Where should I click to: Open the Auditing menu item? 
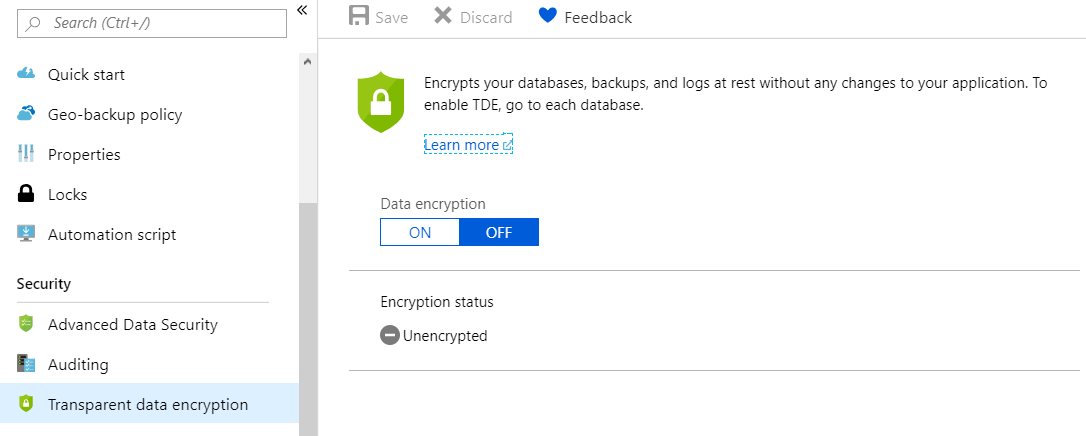click(78, 364)
